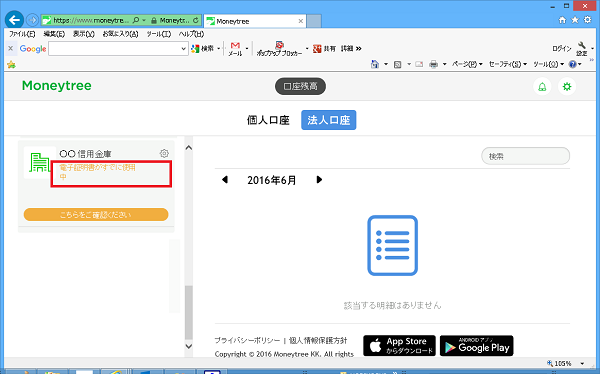The image size is (600, 374).
Task: Click the zoom magnifier icon in status bar
Action: point(550,363)
